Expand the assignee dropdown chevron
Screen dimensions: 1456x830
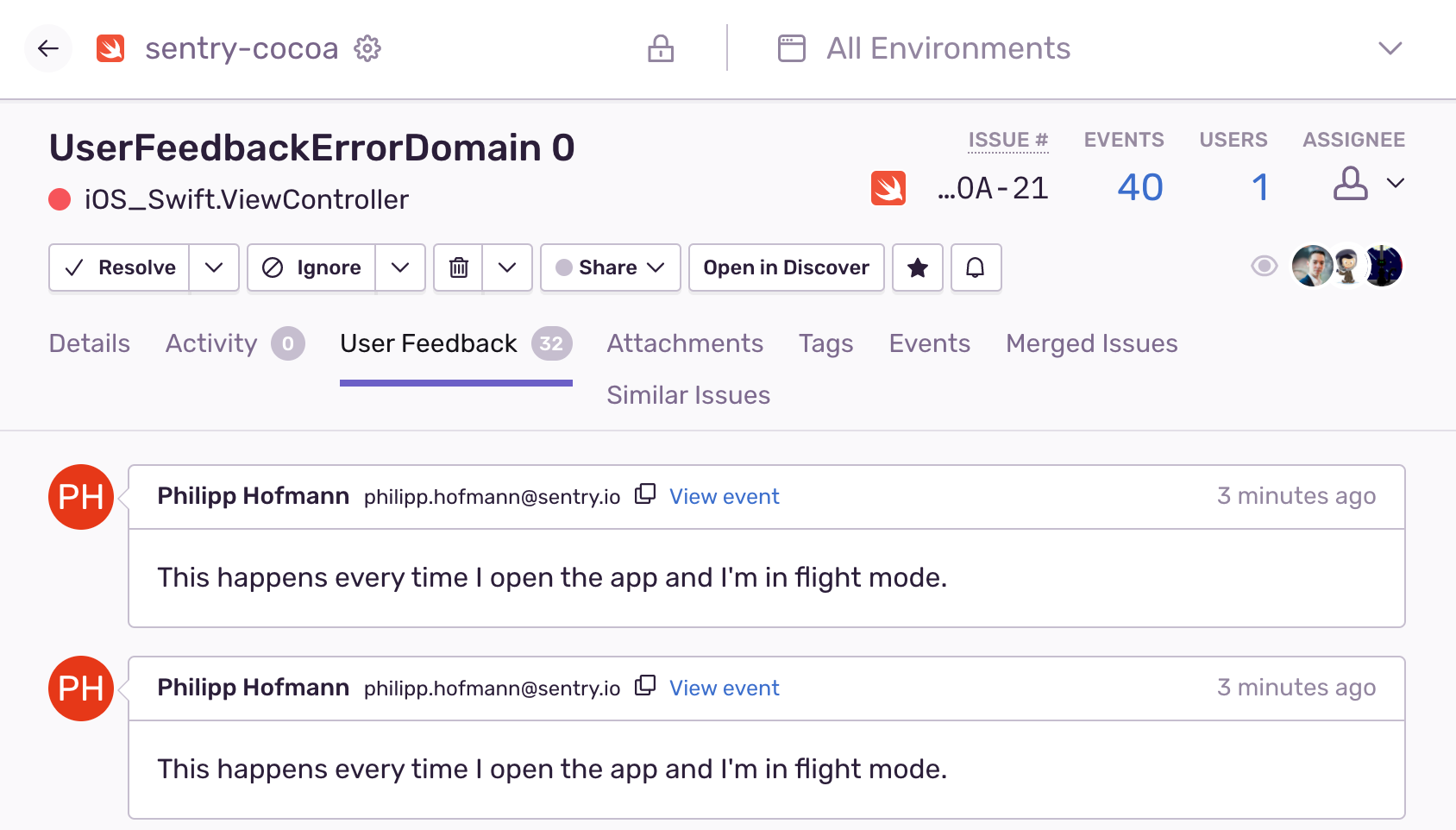coord(1396,183)
